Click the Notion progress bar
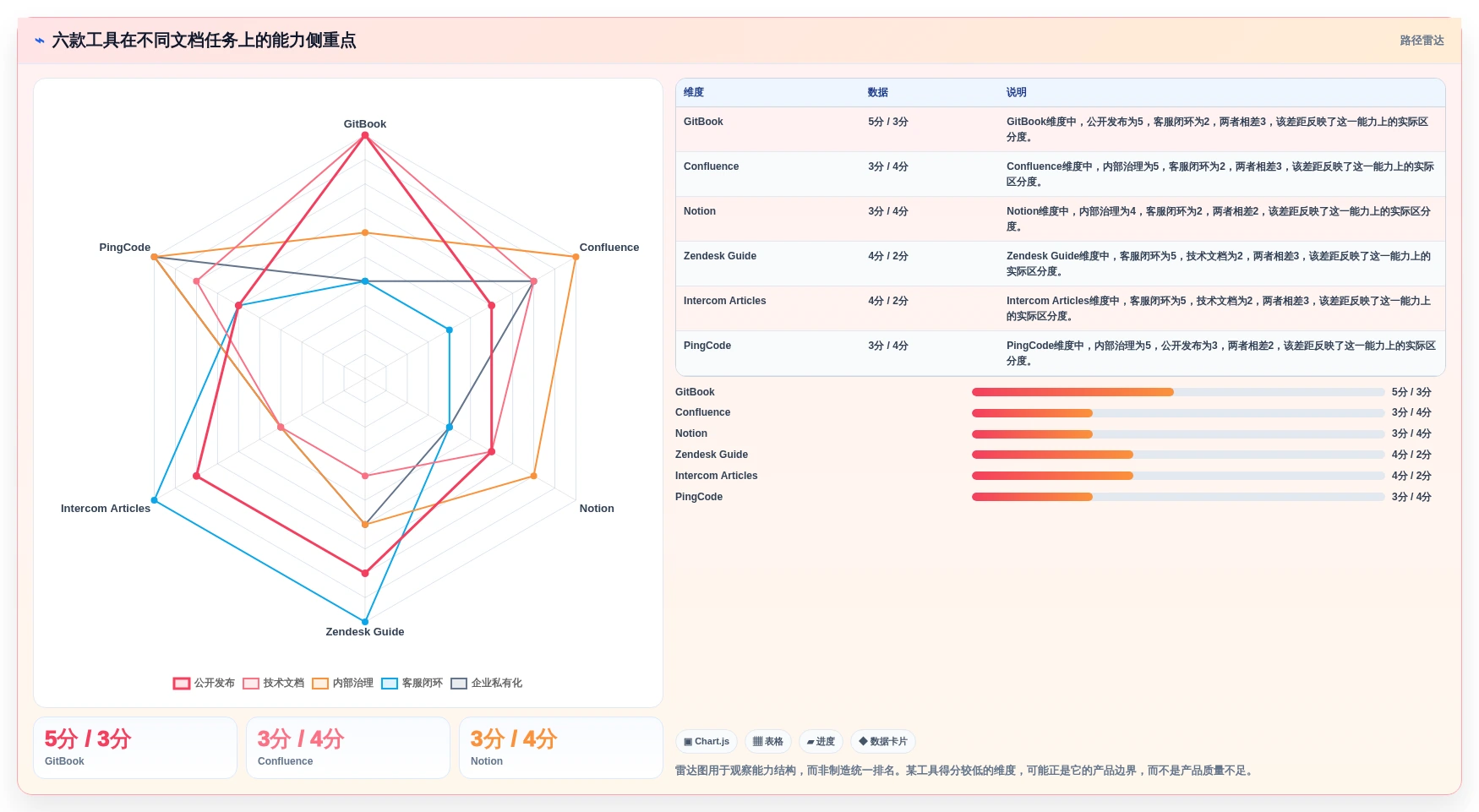 [x=1178, y=434]
